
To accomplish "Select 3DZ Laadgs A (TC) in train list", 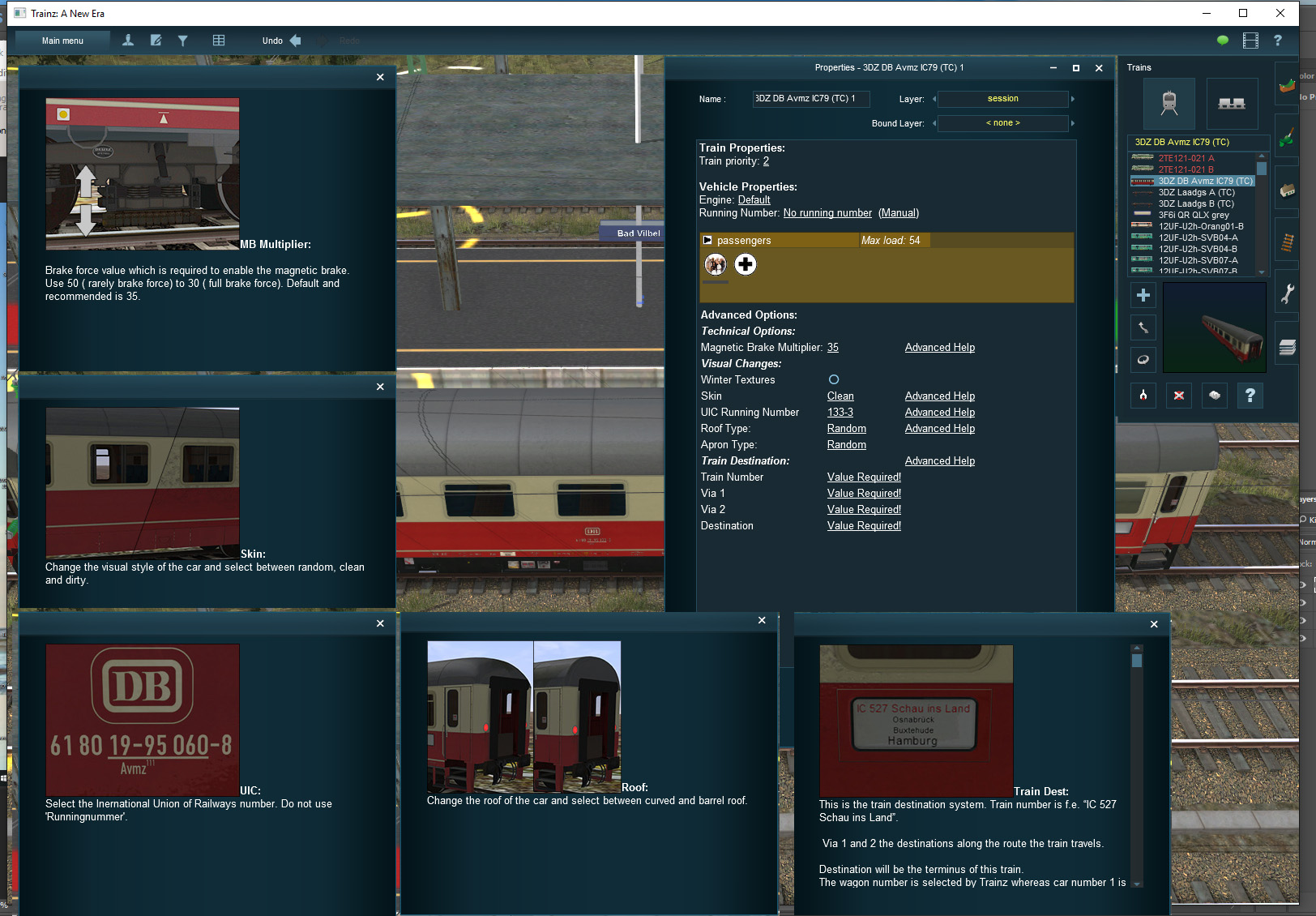I will 1196,193.
